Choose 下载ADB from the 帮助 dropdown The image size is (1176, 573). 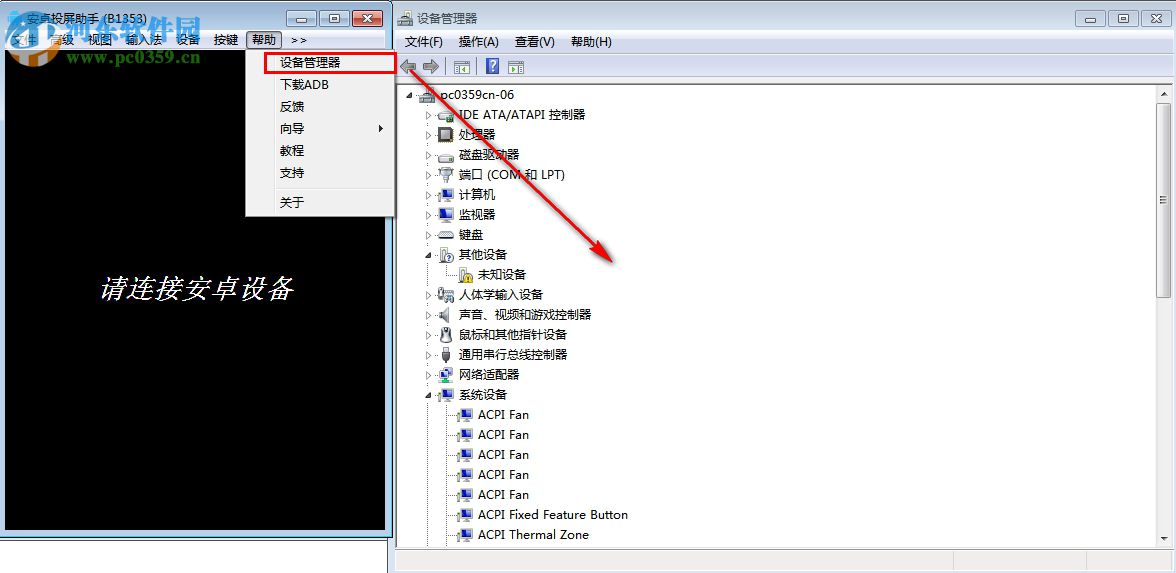pyautogui.click(x=320, y=85)
